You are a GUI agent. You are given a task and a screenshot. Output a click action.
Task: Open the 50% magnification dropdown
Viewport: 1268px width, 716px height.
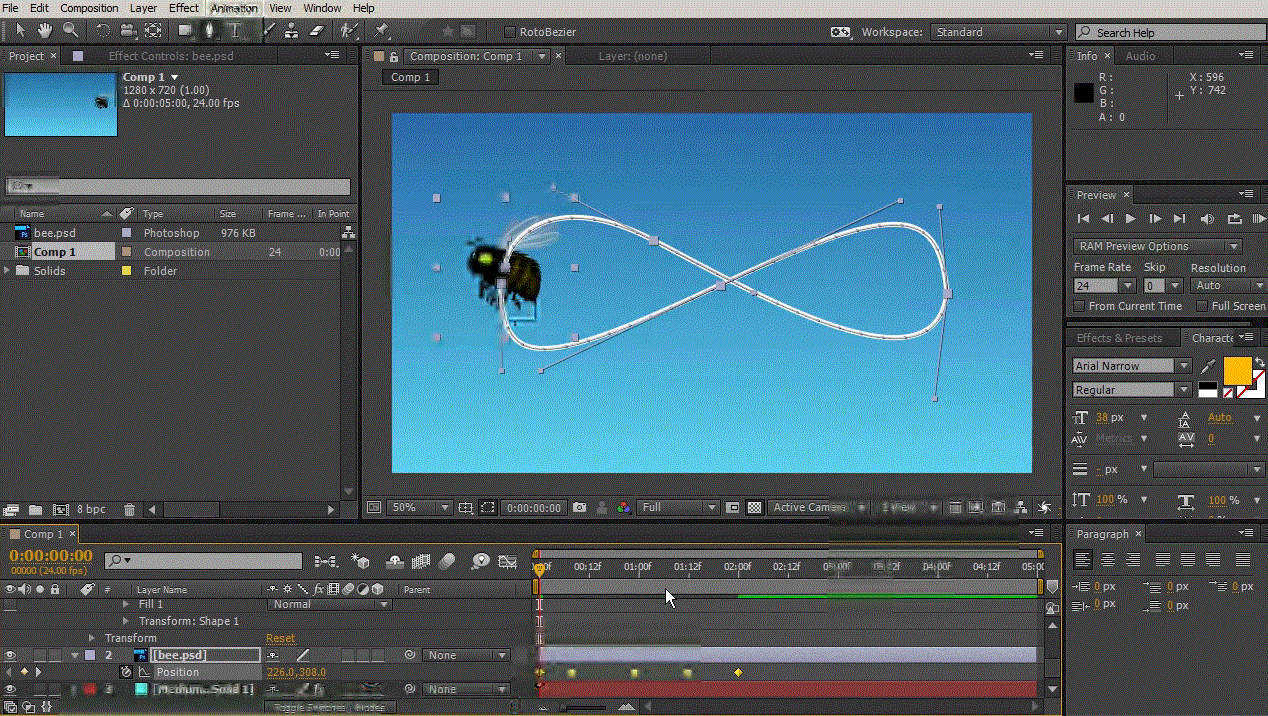[420, 508]
